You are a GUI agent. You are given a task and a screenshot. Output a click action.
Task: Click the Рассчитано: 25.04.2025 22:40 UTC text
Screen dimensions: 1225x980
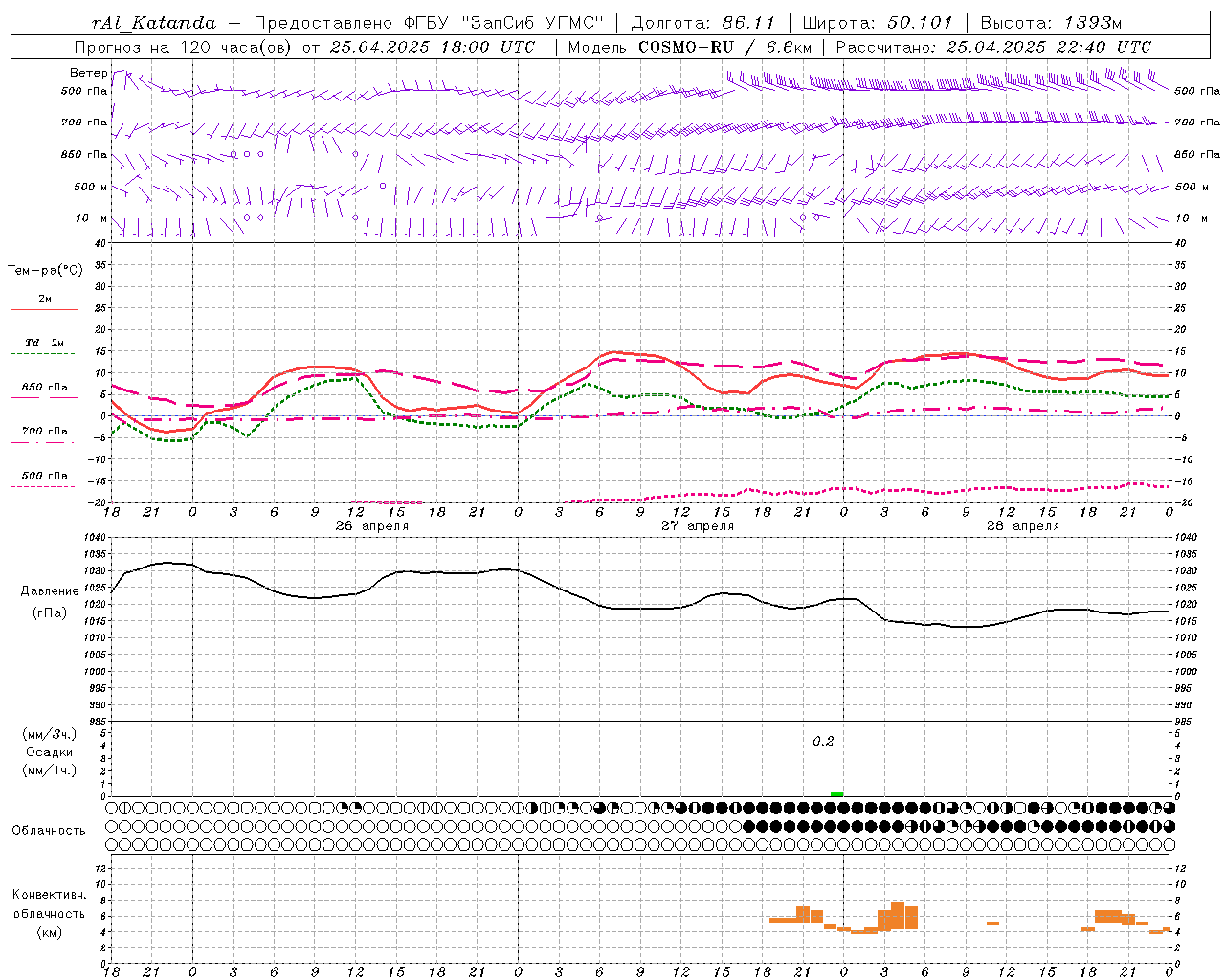click(993, 47)
